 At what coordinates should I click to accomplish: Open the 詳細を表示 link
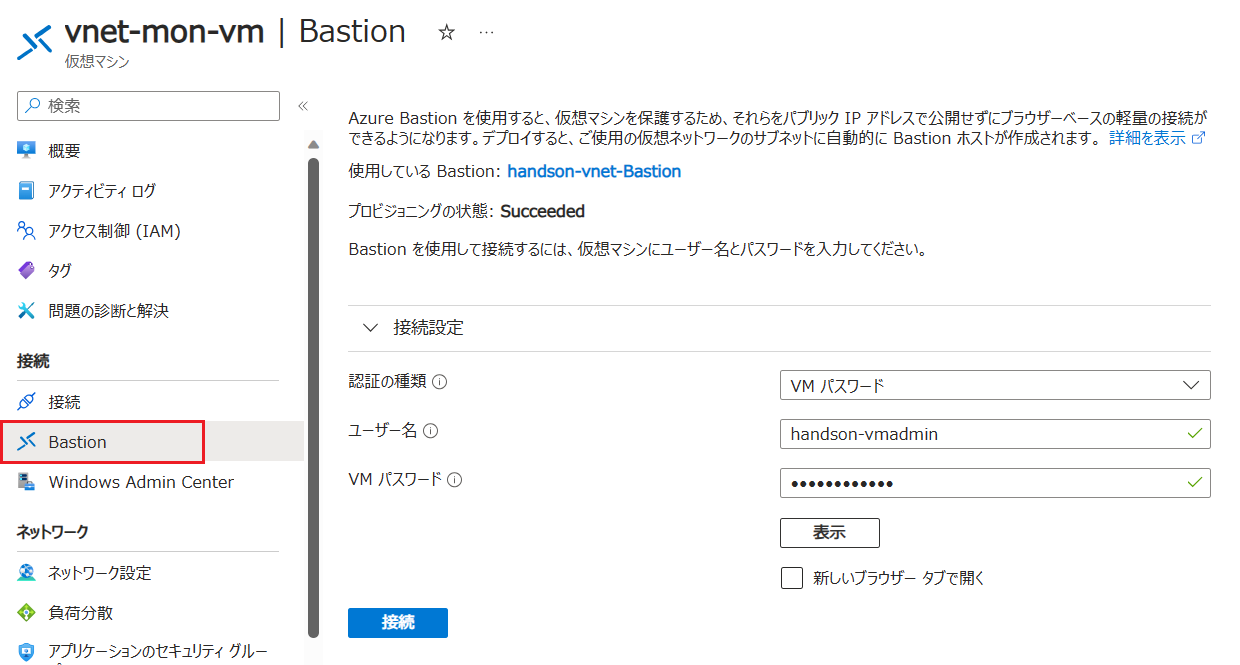1157,138
